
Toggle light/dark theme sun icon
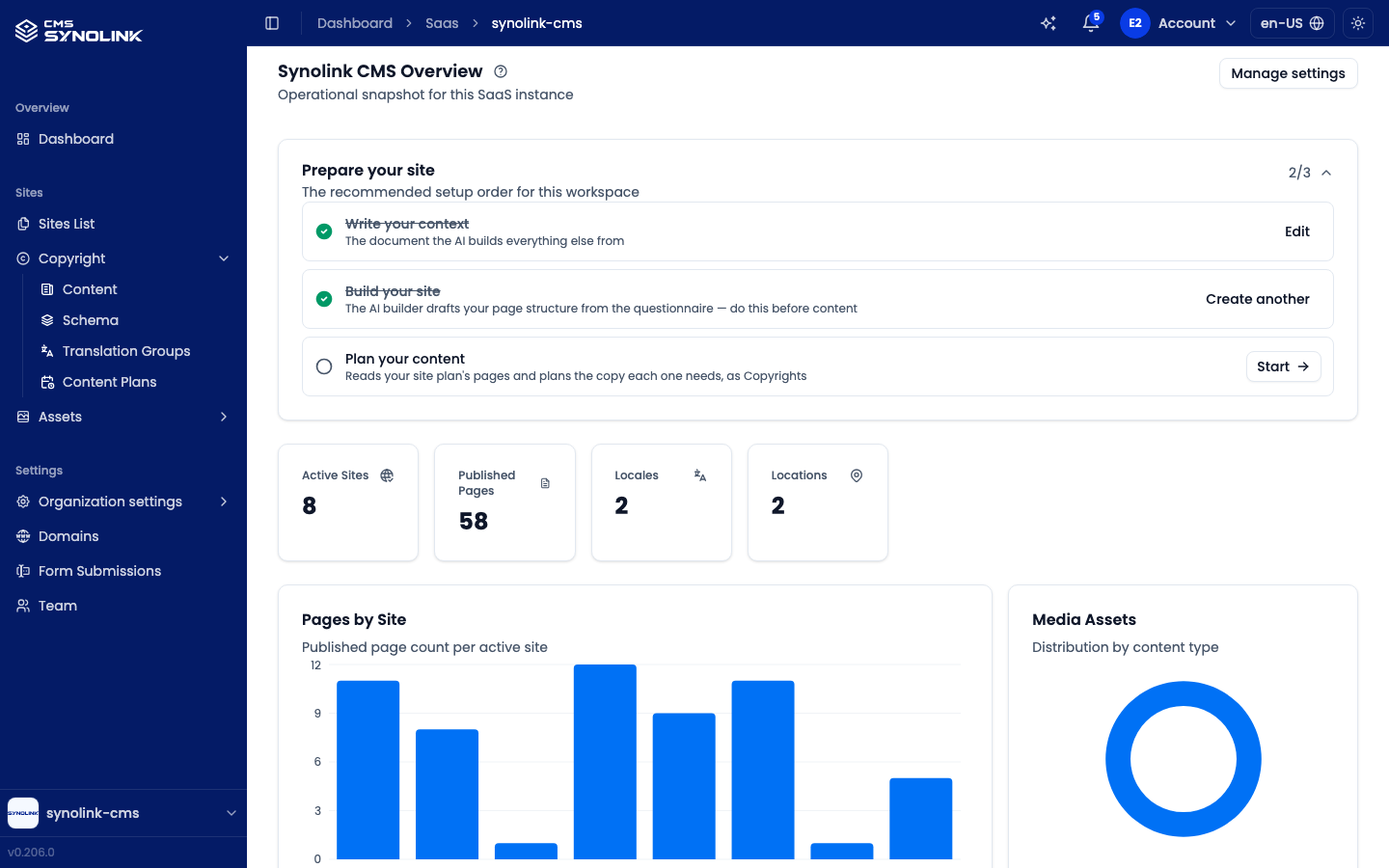(x=1358, y=23)
